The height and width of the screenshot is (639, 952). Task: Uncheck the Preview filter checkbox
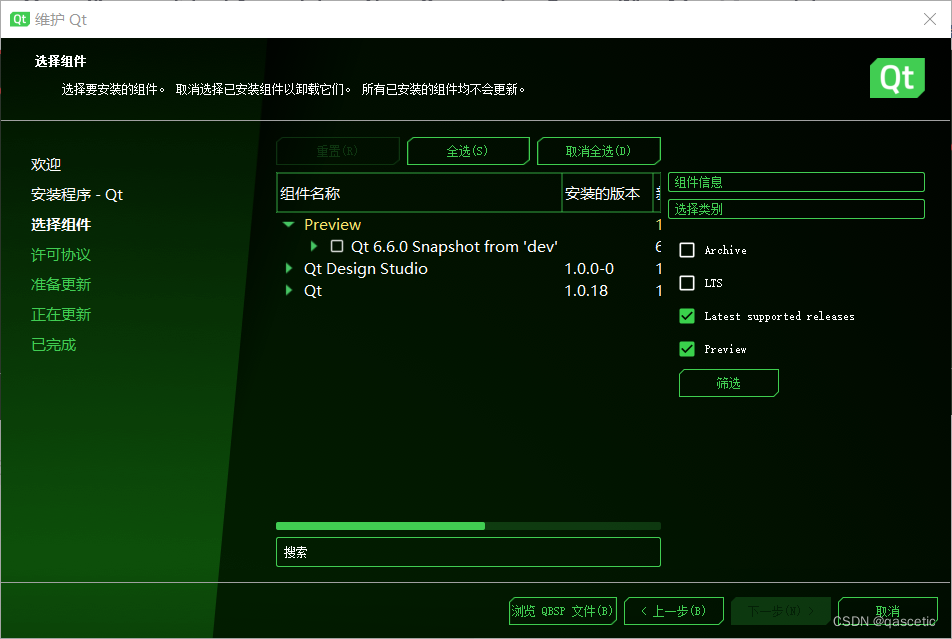[x=687, y=349]
